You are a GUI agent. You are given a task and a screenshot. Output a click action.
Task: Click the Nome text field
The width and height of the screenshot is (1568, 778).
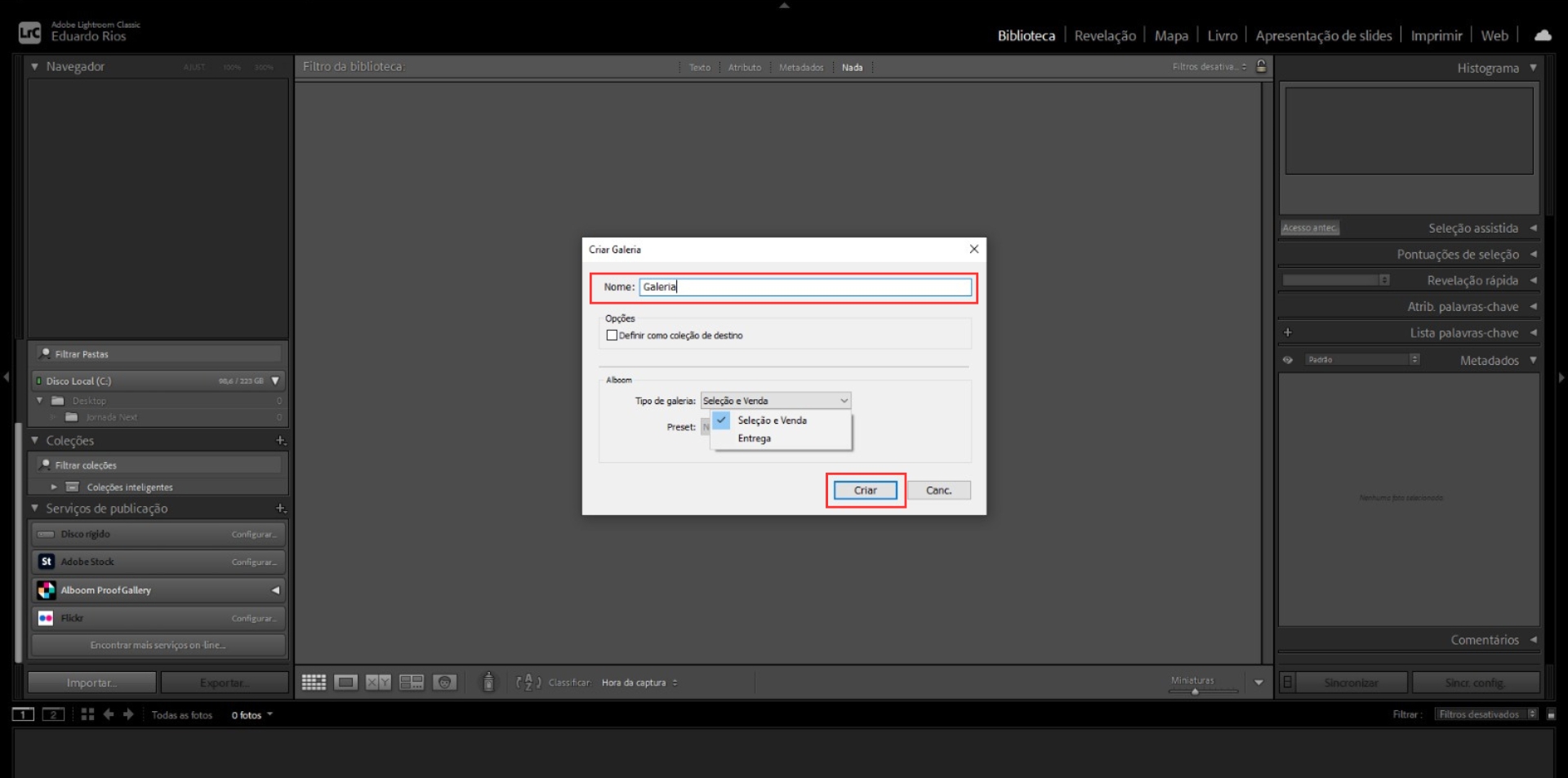pos(804,287)
